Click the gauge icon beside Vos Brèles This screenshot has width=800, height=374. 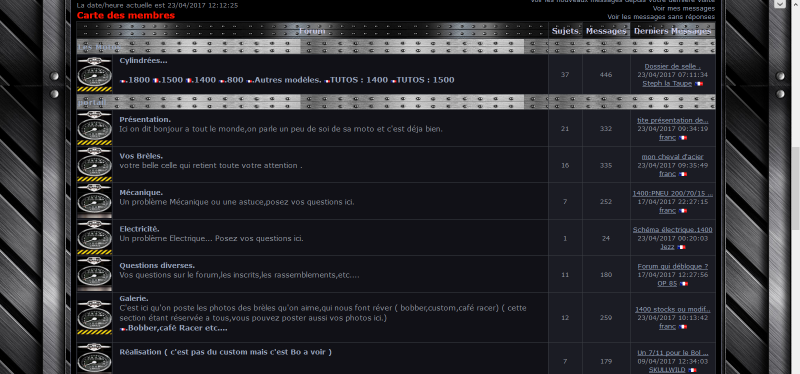94,164
